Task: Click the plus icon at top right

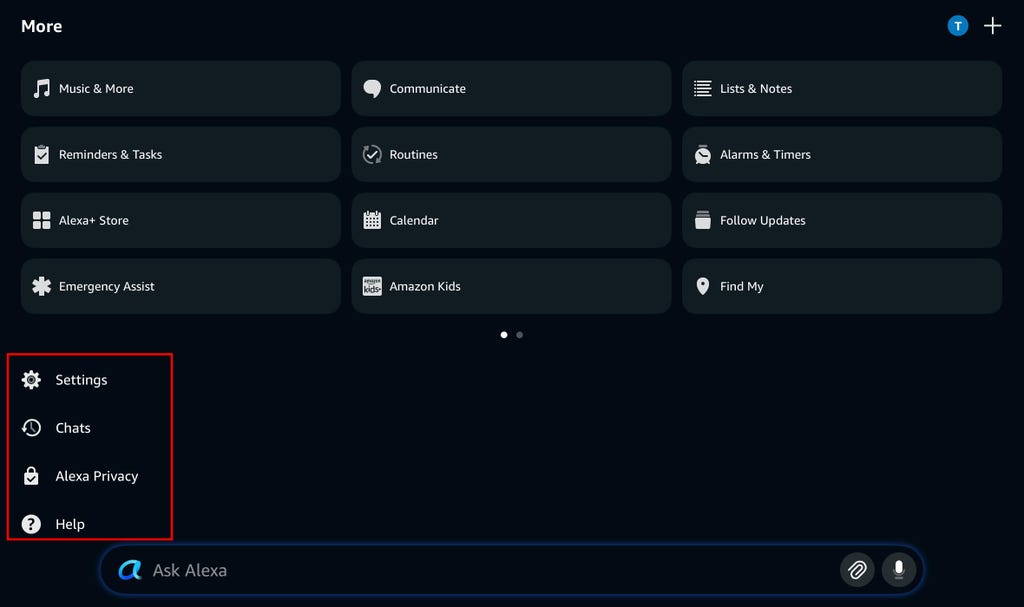Action: point(992,26)
